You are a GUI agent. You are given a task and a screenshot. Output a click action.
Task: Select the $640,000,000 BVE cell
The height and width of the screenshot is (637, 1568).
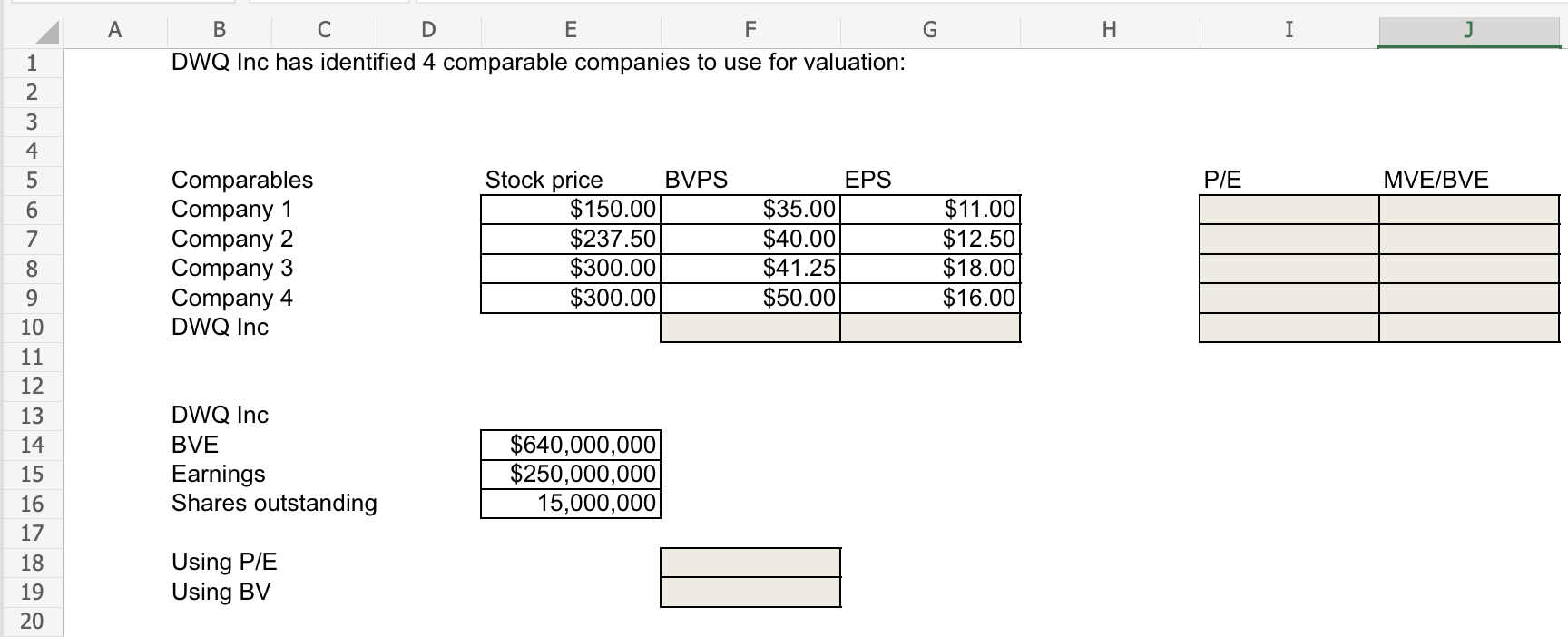point(570,445)
